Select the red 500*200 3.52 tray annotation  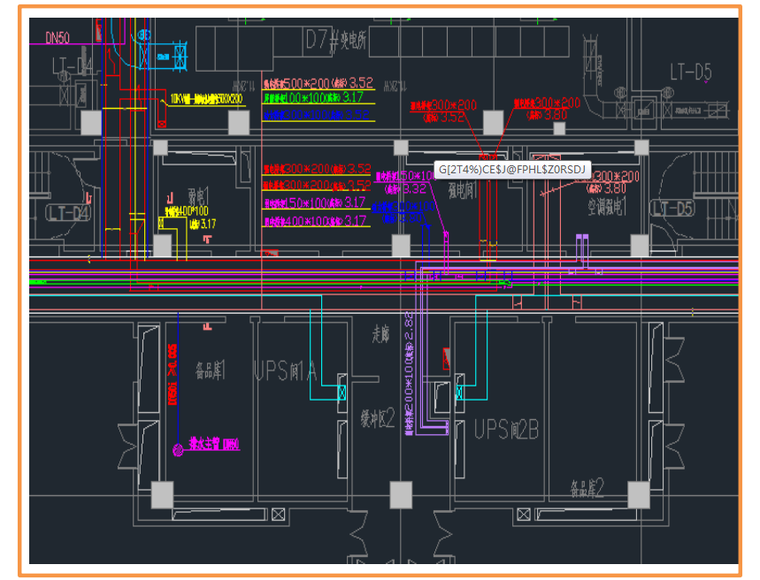(x=316, y=83)
